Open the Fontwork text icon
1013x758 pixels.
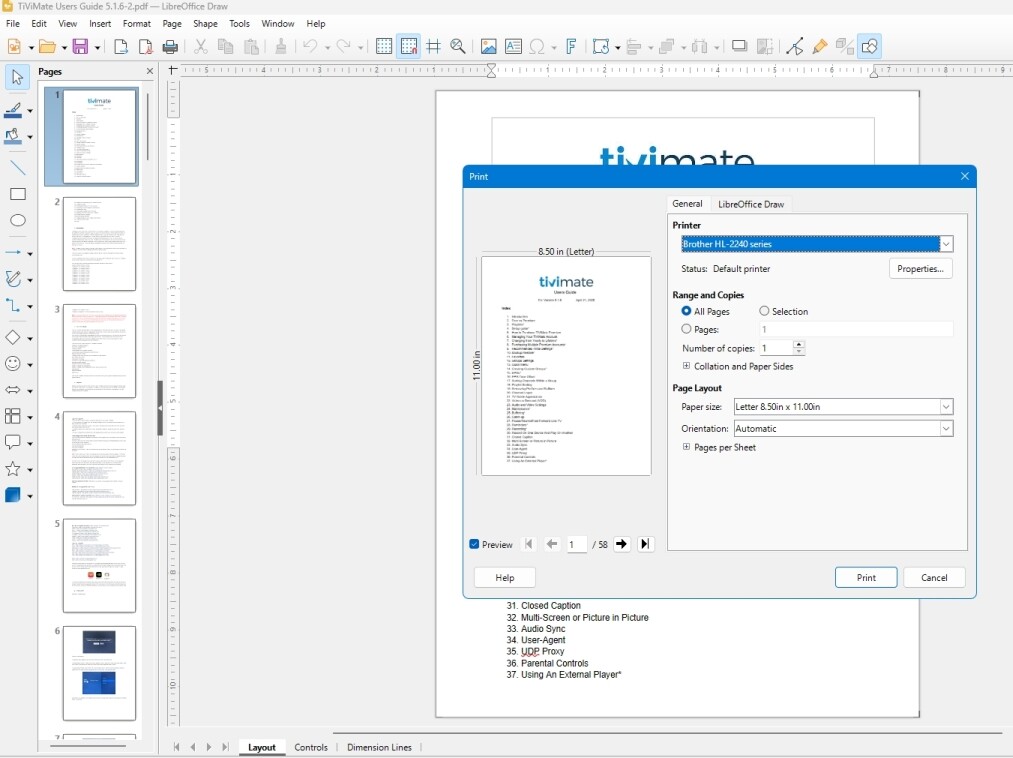pos(570,47)
